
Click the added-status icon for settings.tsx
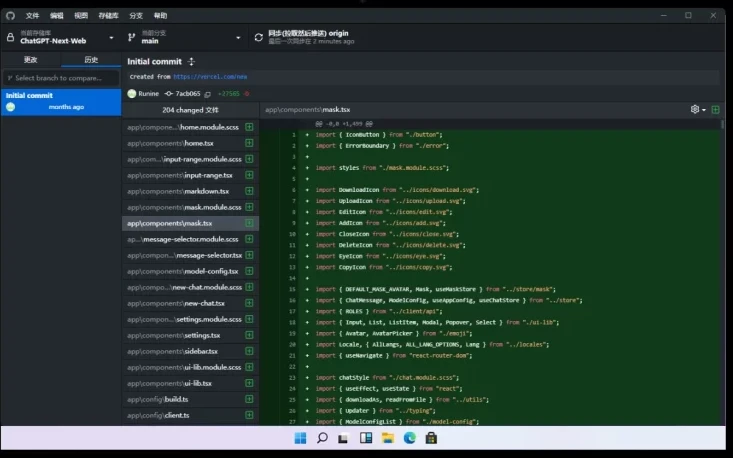[x=249, y=335]
